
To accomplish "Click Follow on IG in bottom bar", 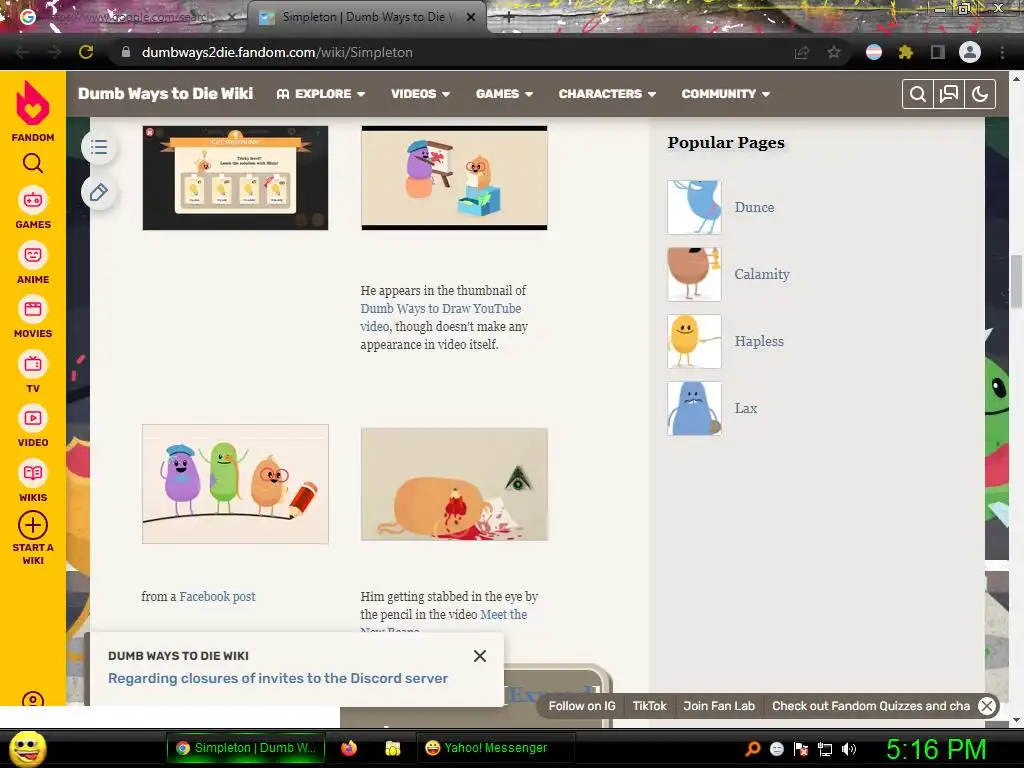I will click(x=582, y=706).
